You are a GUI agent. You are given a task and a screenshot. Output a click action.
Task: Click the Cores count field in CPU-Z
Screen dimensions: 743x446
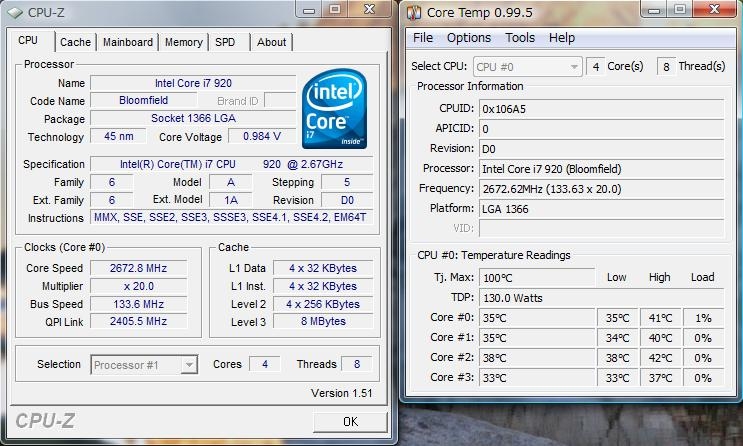pyautogui.click(x=265, y=364)
